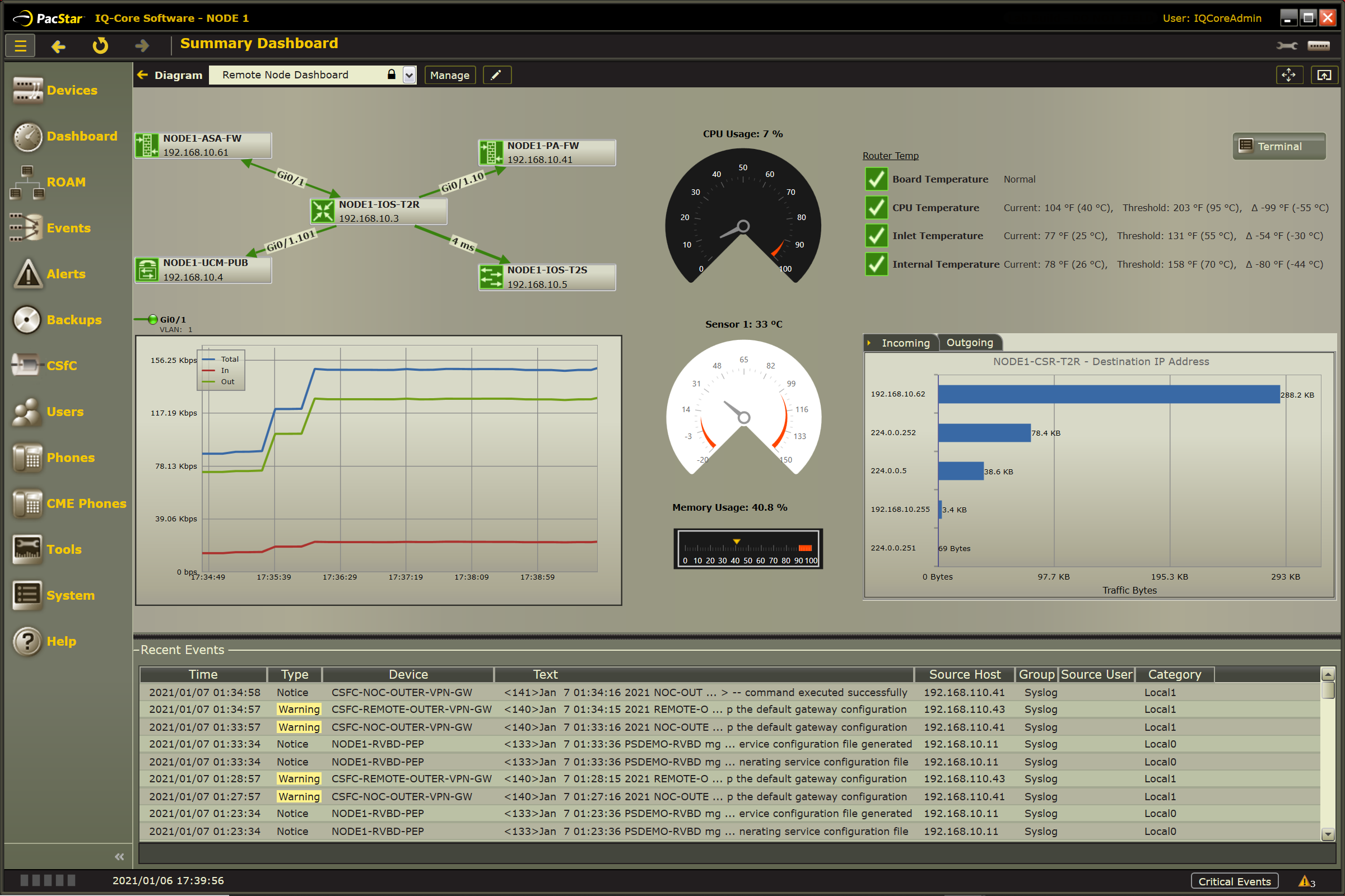Open the Remote Node Dashboard dropdown
This screenshot has width=1345, height=896.
(x=409, y=75)
